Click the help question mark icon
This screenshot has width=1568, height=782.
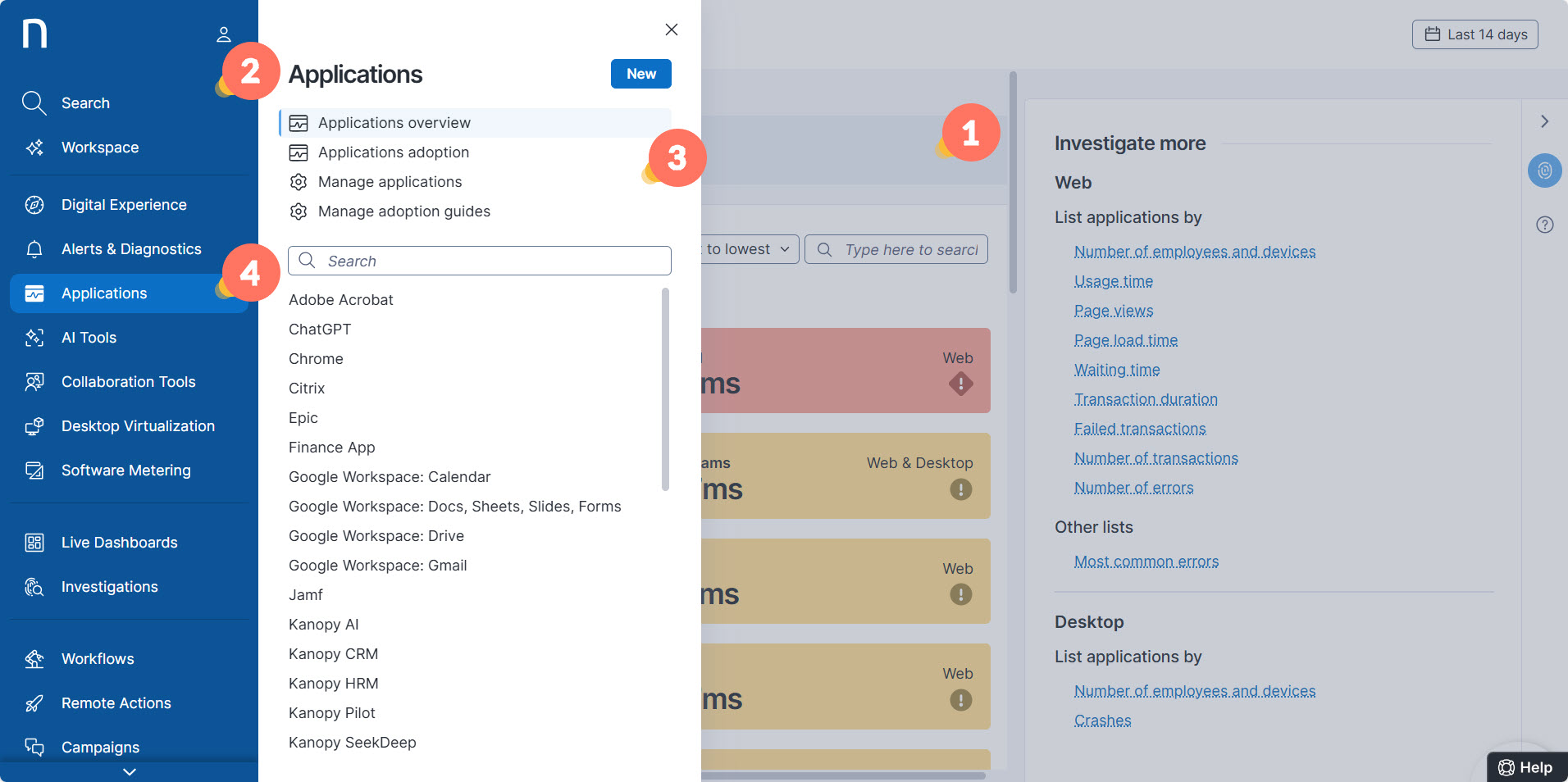click(1544, 225)
